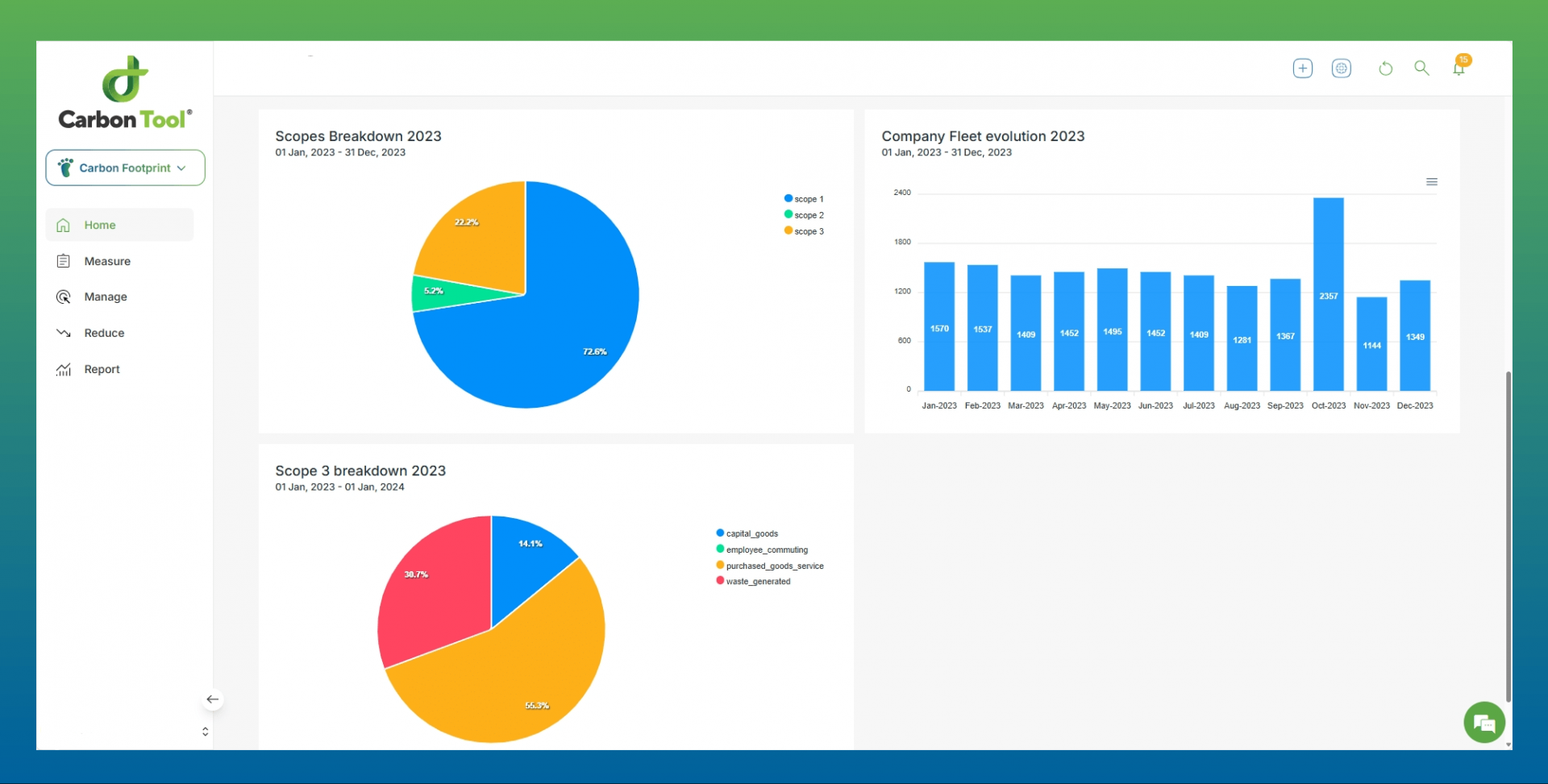Navigate to the Report page
1548x784 pixels.
[x=102, y=369]
